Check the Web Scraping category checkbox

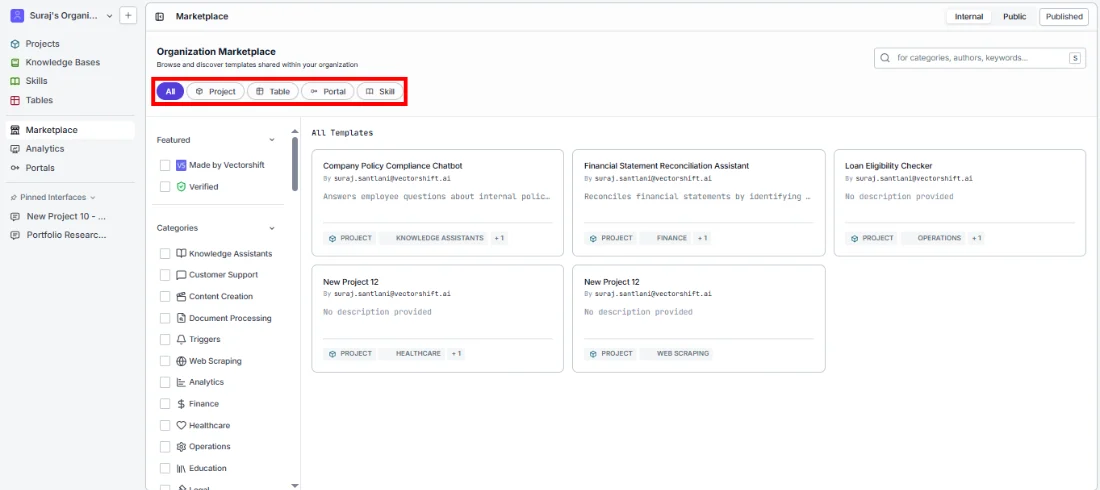[x=165, y=361]
